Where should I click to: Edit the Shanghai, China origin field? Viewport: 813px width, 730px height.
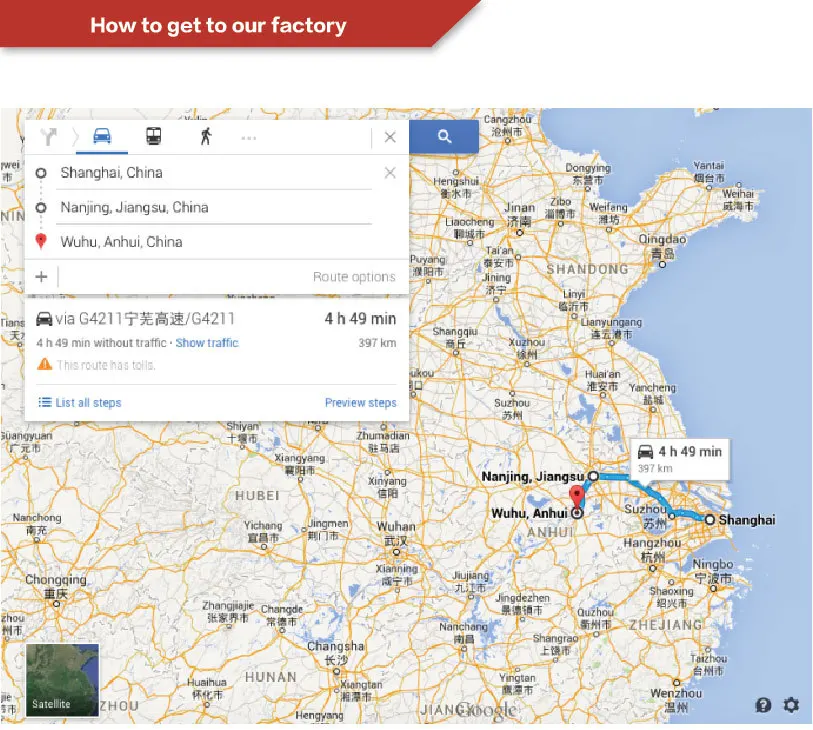[x=214, y=173]
